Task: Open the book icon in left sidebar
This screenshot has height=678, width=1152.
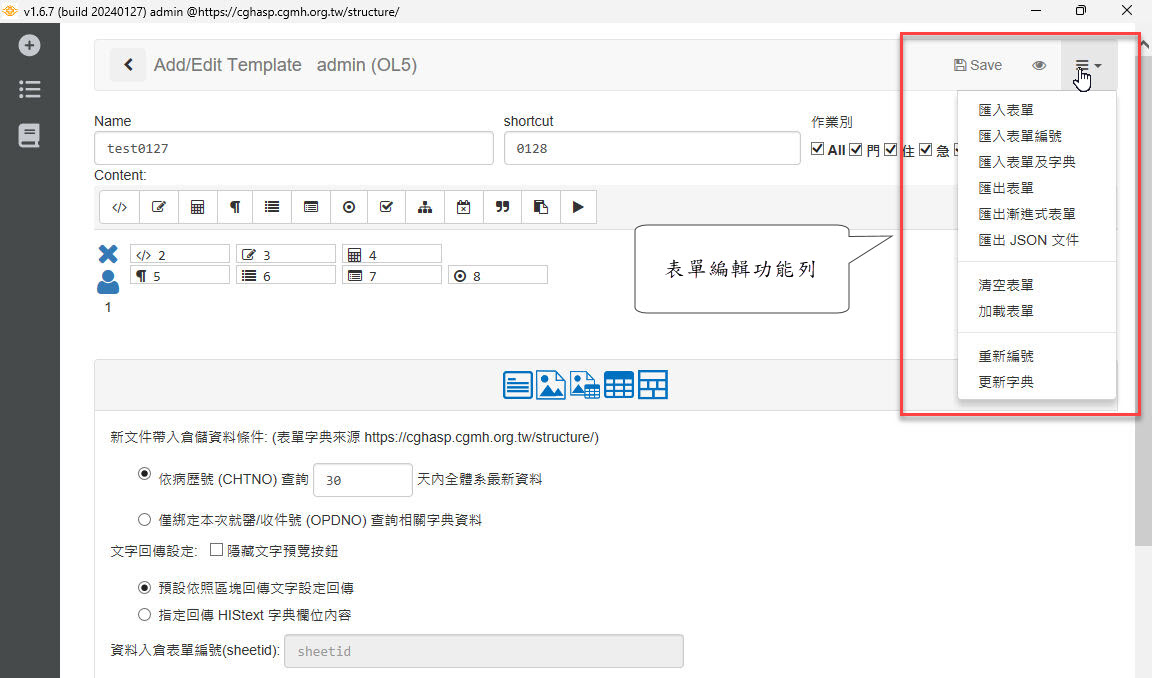Action: [x=29, y=136]
